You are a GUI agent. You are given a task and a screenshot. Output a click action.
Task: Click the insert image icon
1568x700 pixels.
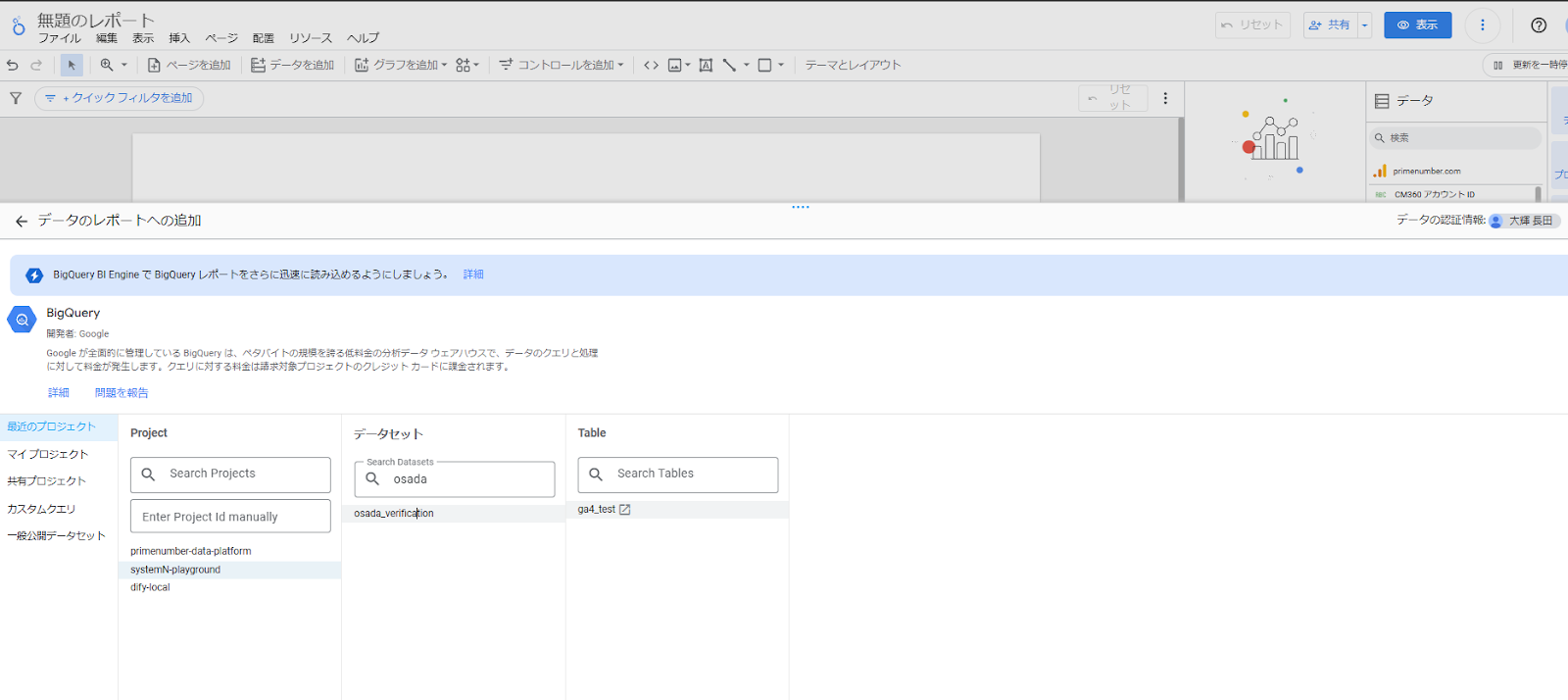click(x=674, y=65)
